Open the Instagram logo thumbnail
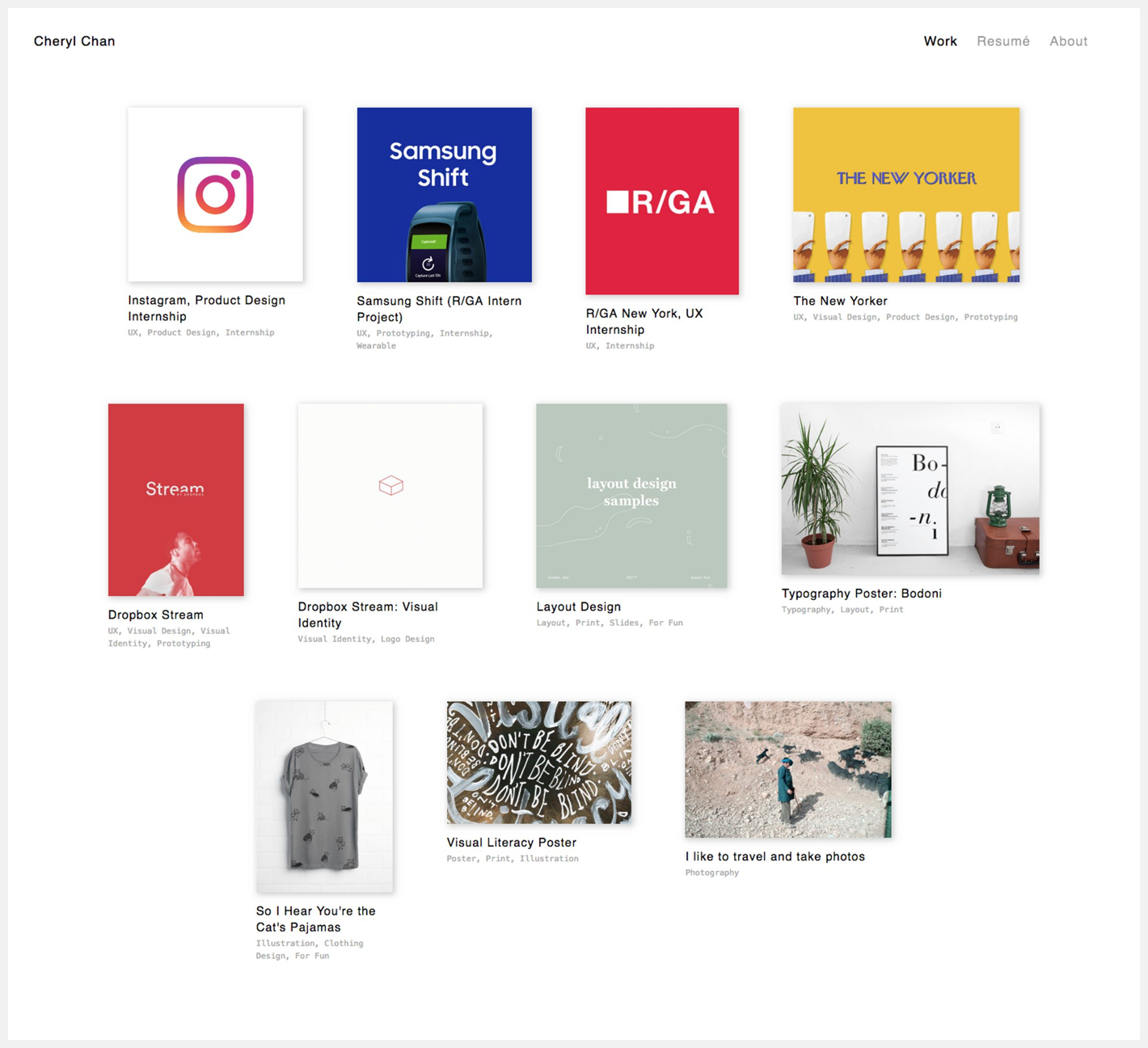The image size is (1148, 1048). click(215, 195)
